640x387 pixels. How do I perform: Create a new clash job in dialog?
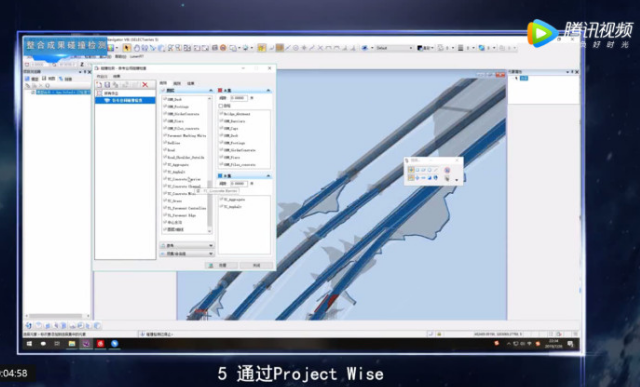99,85
